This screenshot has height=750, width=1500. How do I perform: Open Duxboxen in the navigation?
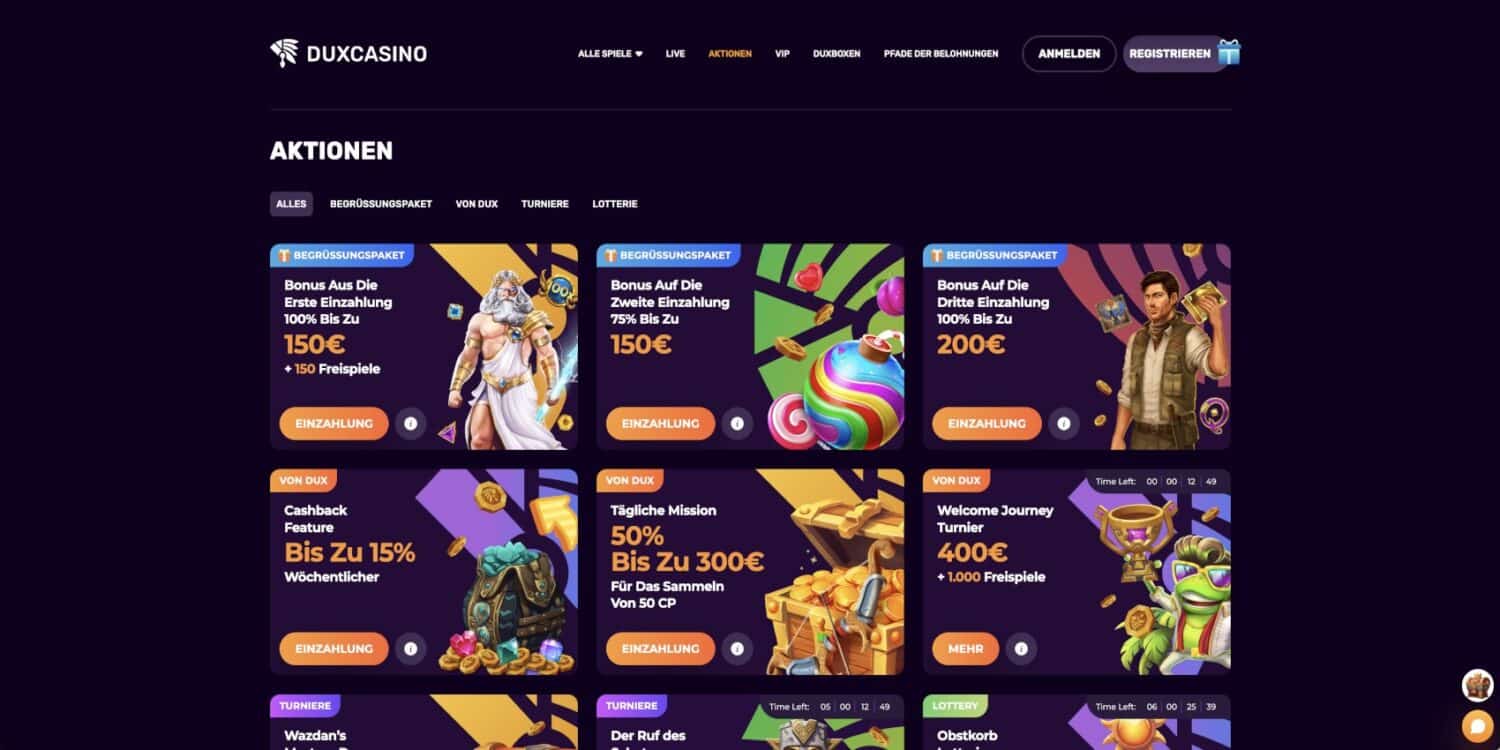[836, 54]
